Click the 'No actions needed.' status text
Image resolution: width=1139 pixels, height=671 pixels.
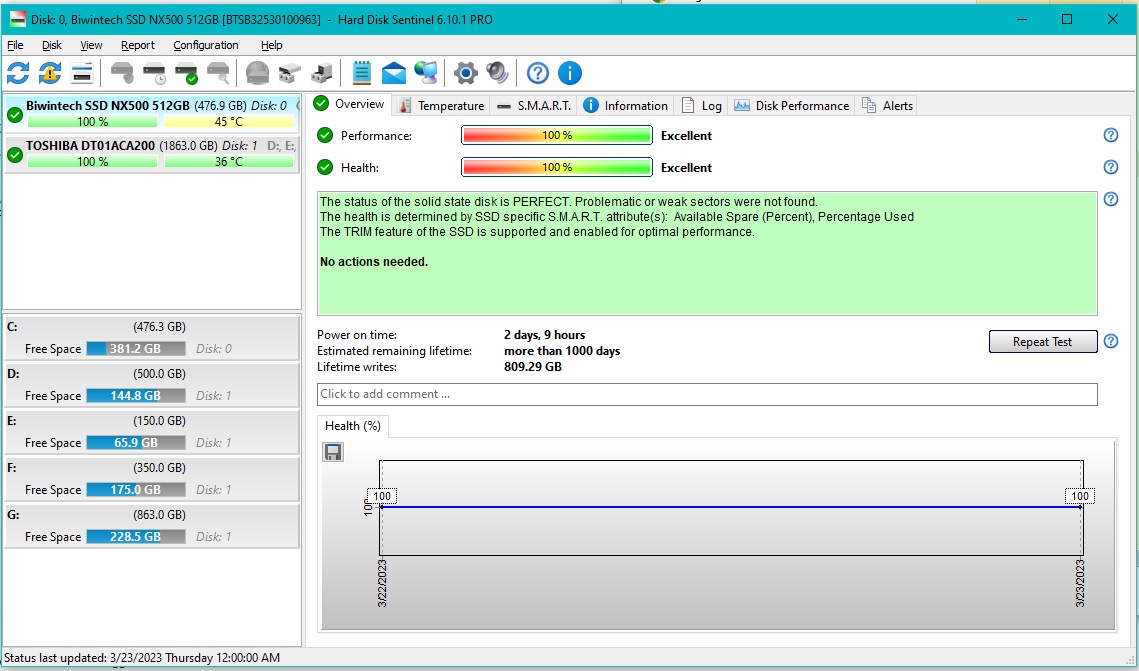[374, 261]
